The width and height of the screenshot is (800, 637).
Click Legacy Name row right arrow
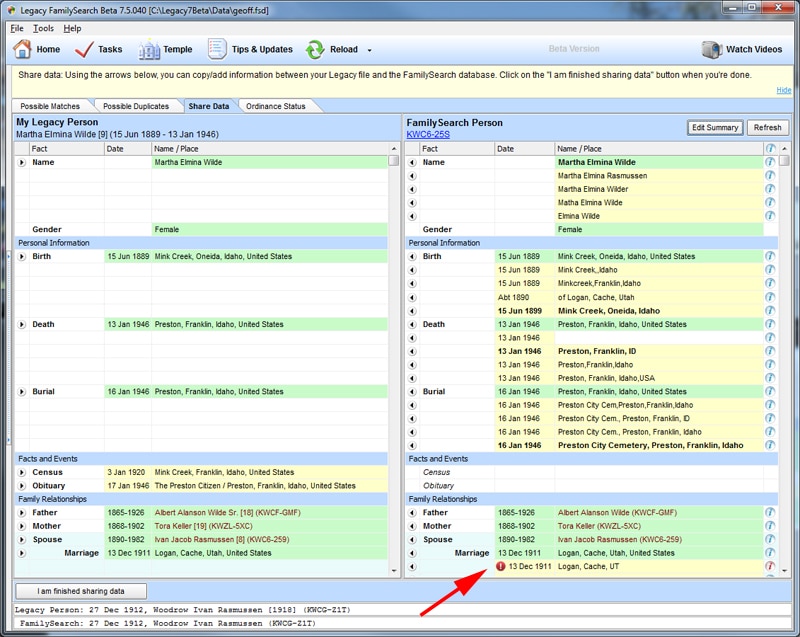pyautogui.click(x=21, y=162)
